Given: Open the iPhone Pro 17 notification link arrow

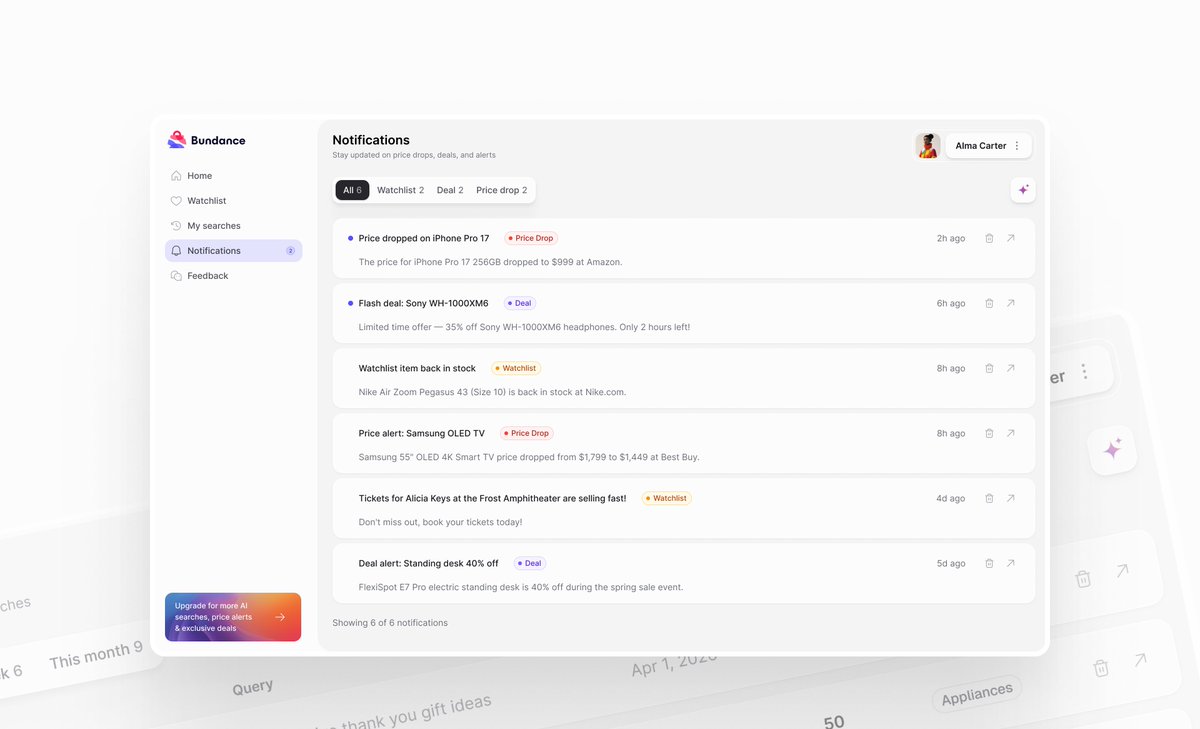Looking at the screenshot, I should [1011, 238].
